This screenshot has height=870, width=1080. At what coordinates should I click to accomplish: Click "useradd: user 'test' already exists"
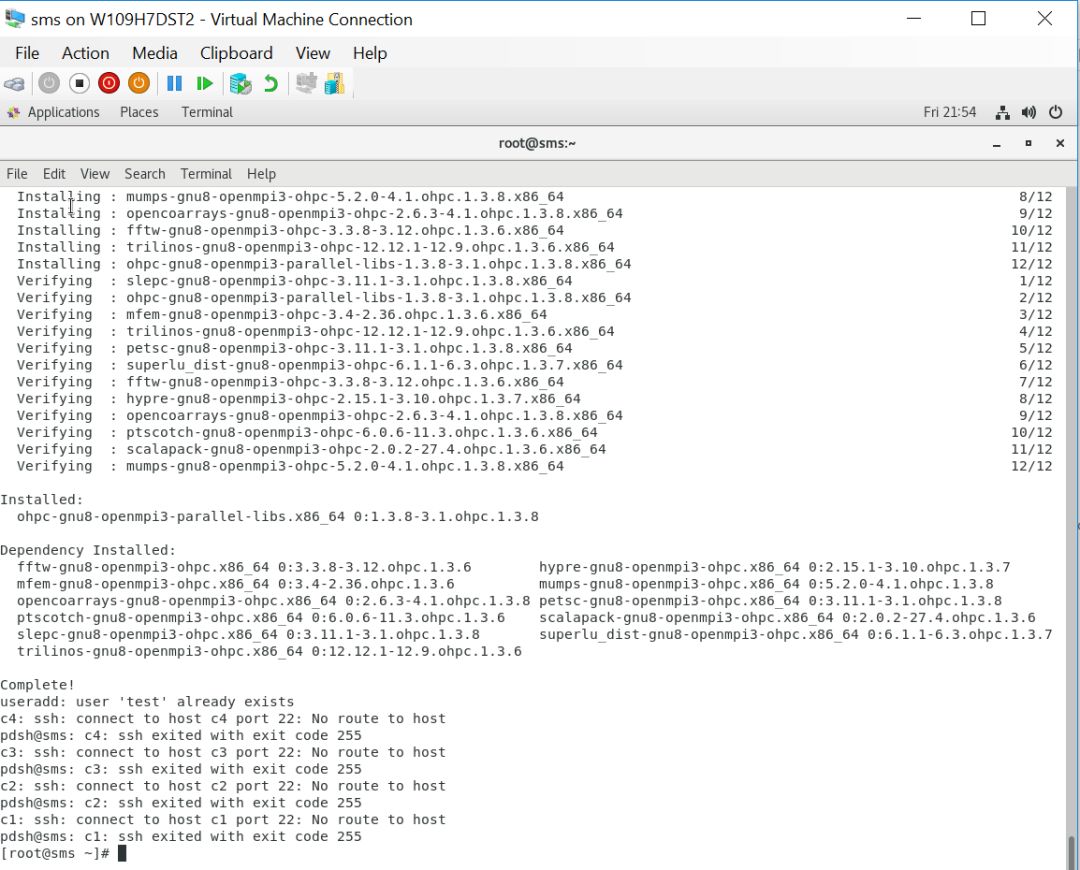click(147, 702)
